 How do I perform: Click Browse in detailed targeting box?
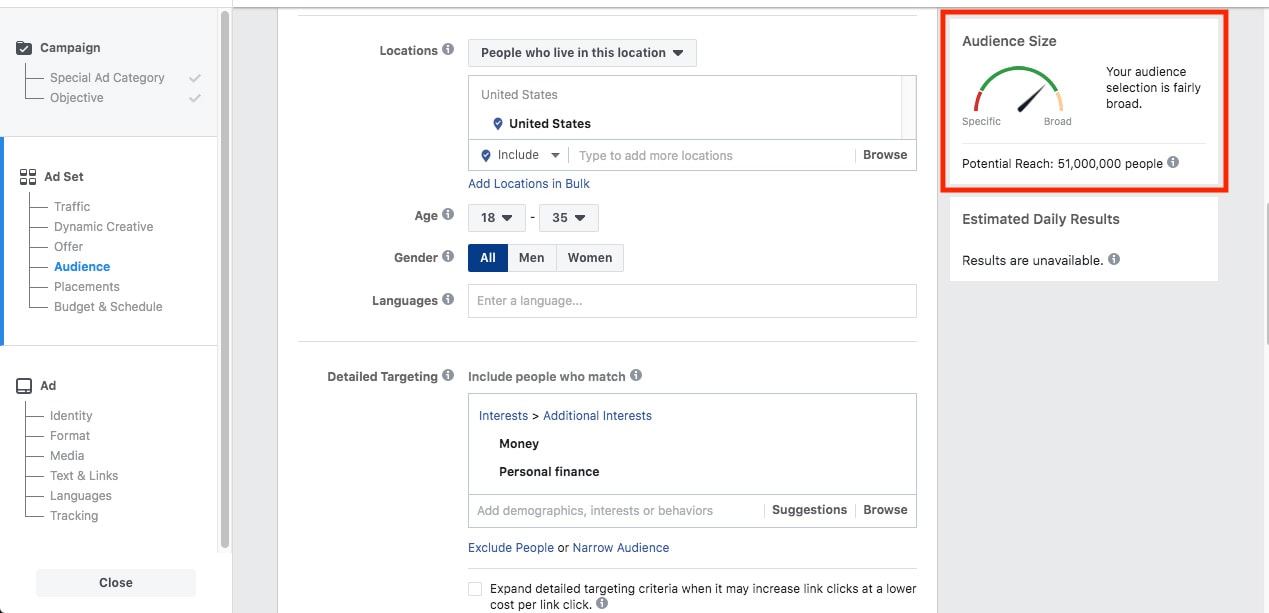coord(885,510)
